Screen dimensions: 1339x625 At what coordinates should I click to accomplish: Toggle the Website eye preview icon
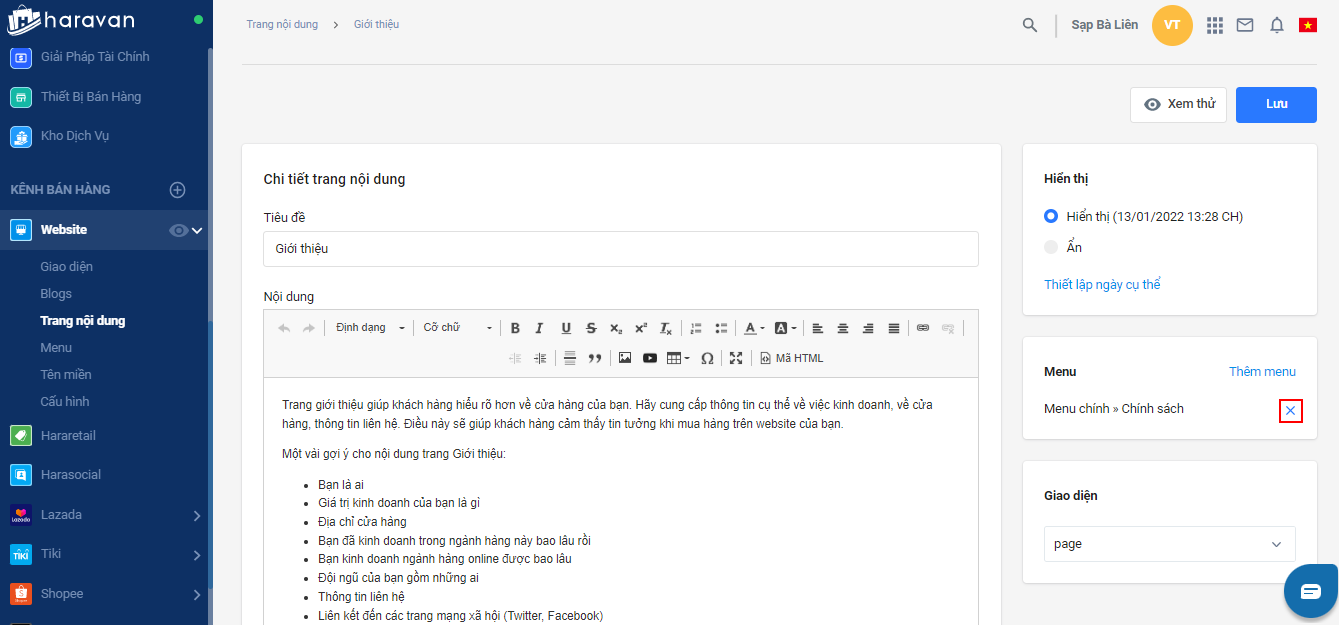178,230
